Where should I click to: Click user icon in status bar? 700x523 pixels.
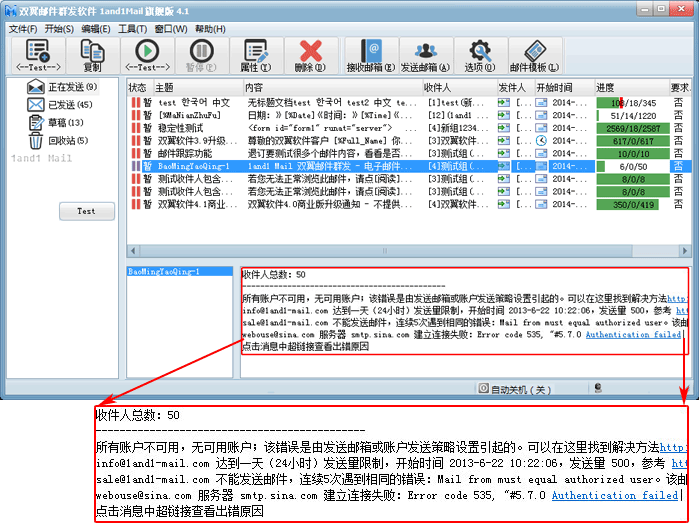pos(598,388)
